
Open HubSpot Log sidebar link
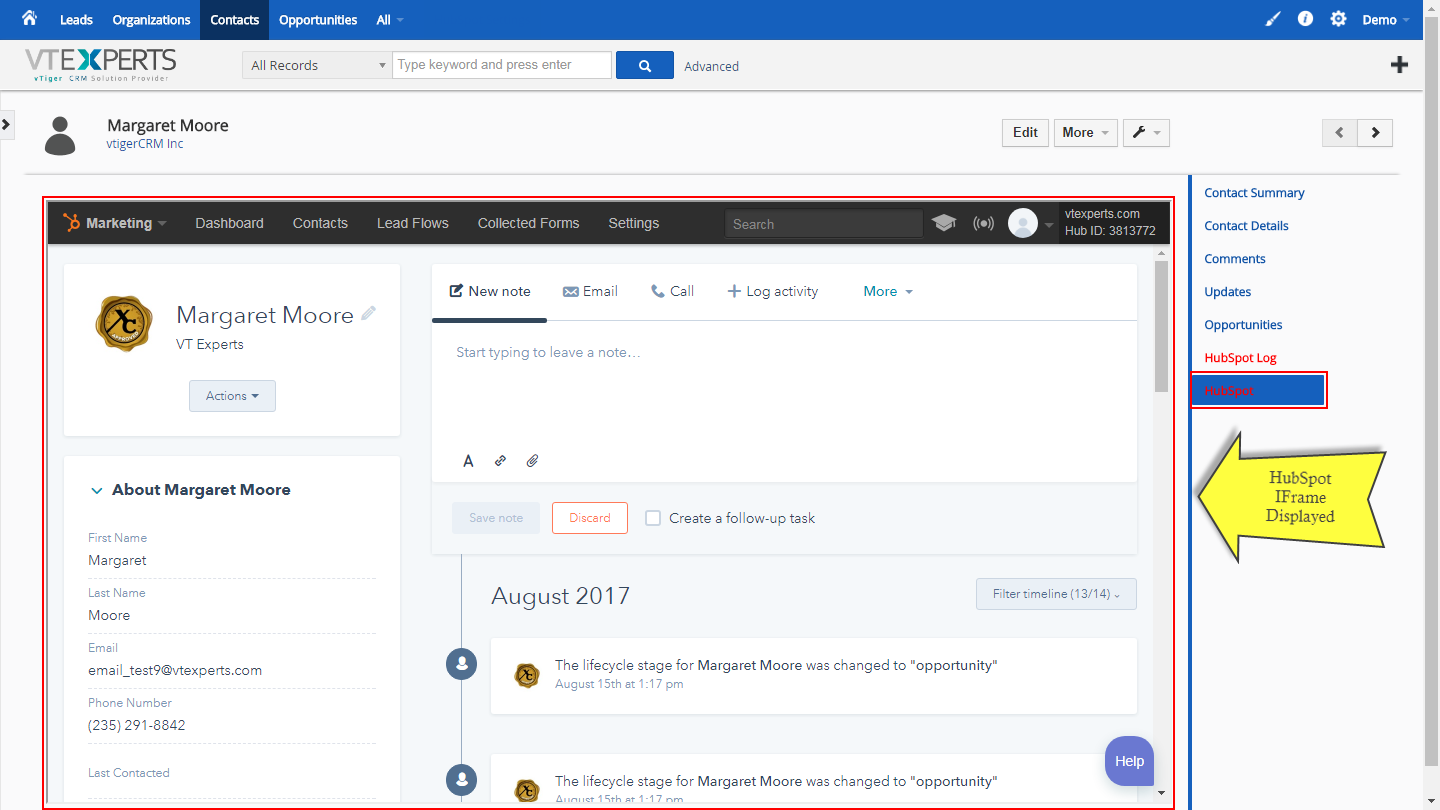[x=1240, y=358]
